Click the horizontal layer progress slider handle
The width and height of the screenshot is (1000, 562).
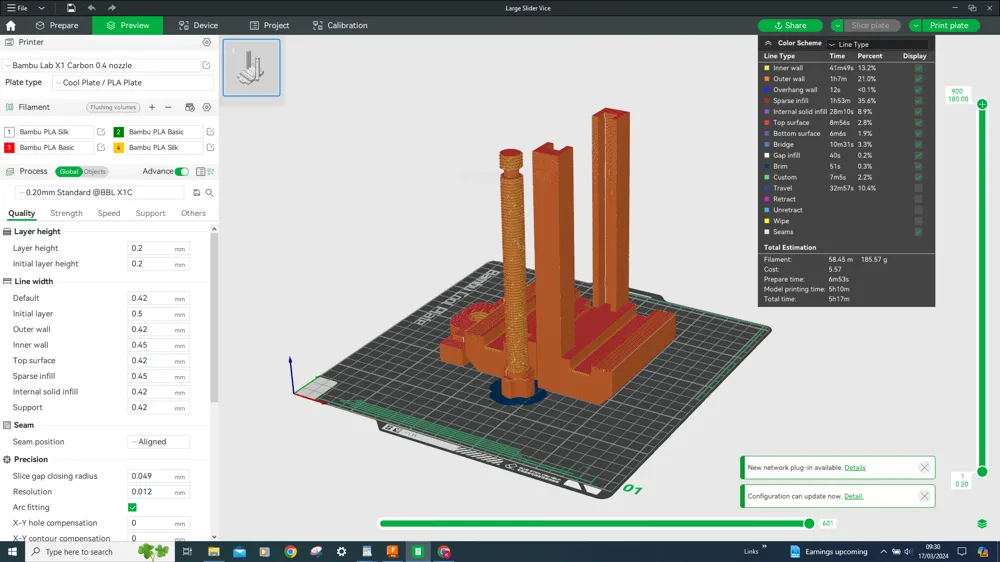[809, 523]
